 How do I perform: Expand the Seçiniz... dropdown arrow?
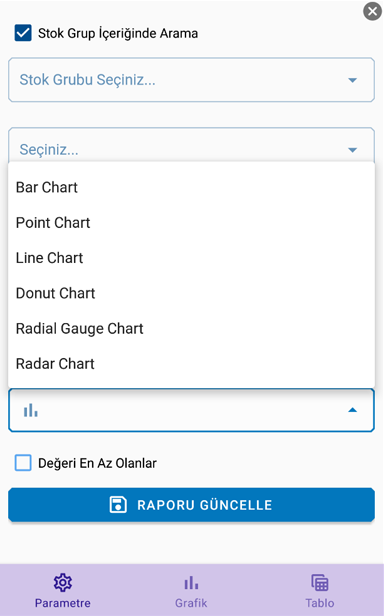(x=353, y=150)
